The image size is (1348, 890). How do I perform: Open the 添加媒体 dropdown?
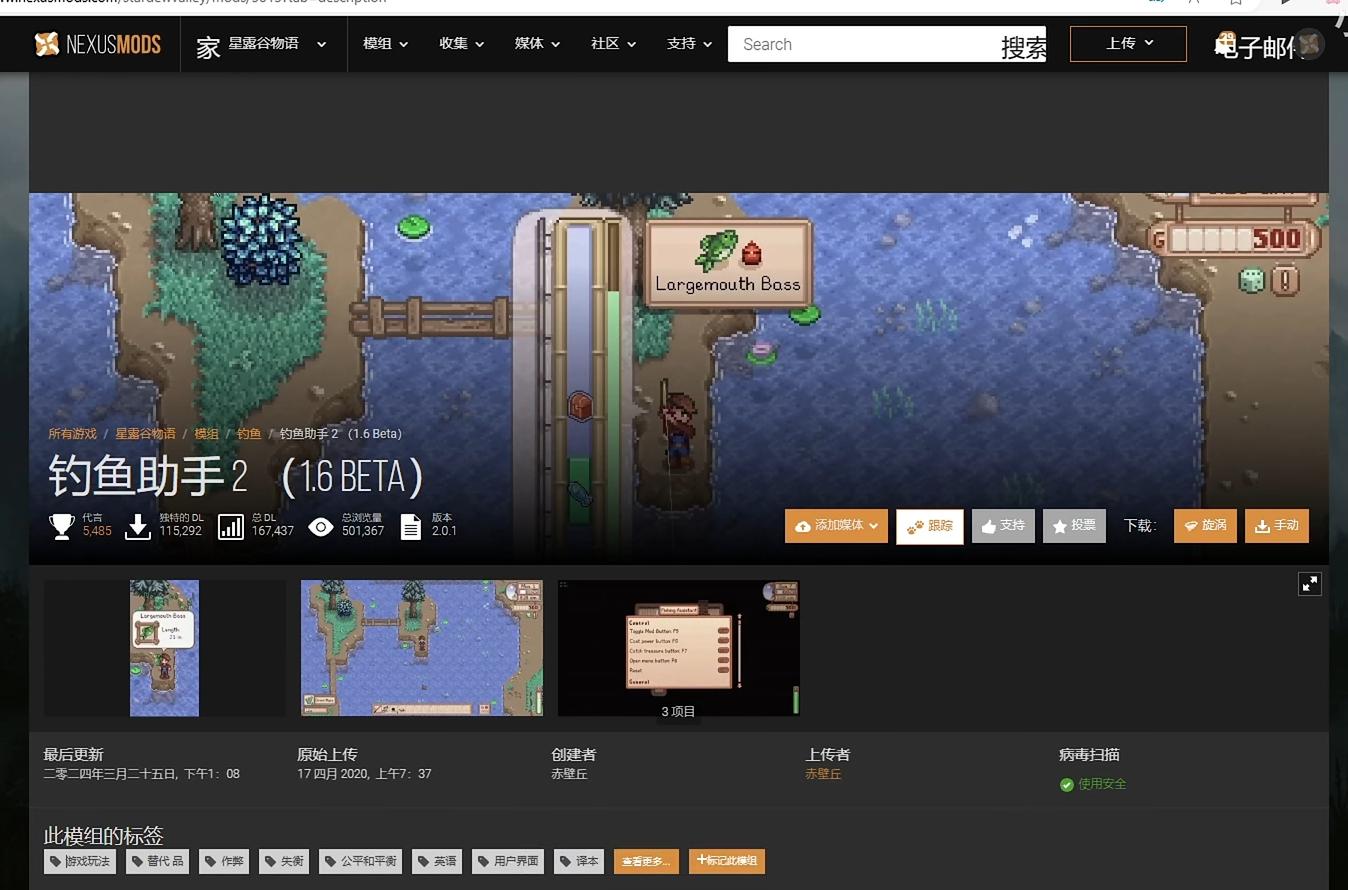click(x=836, y=526)
